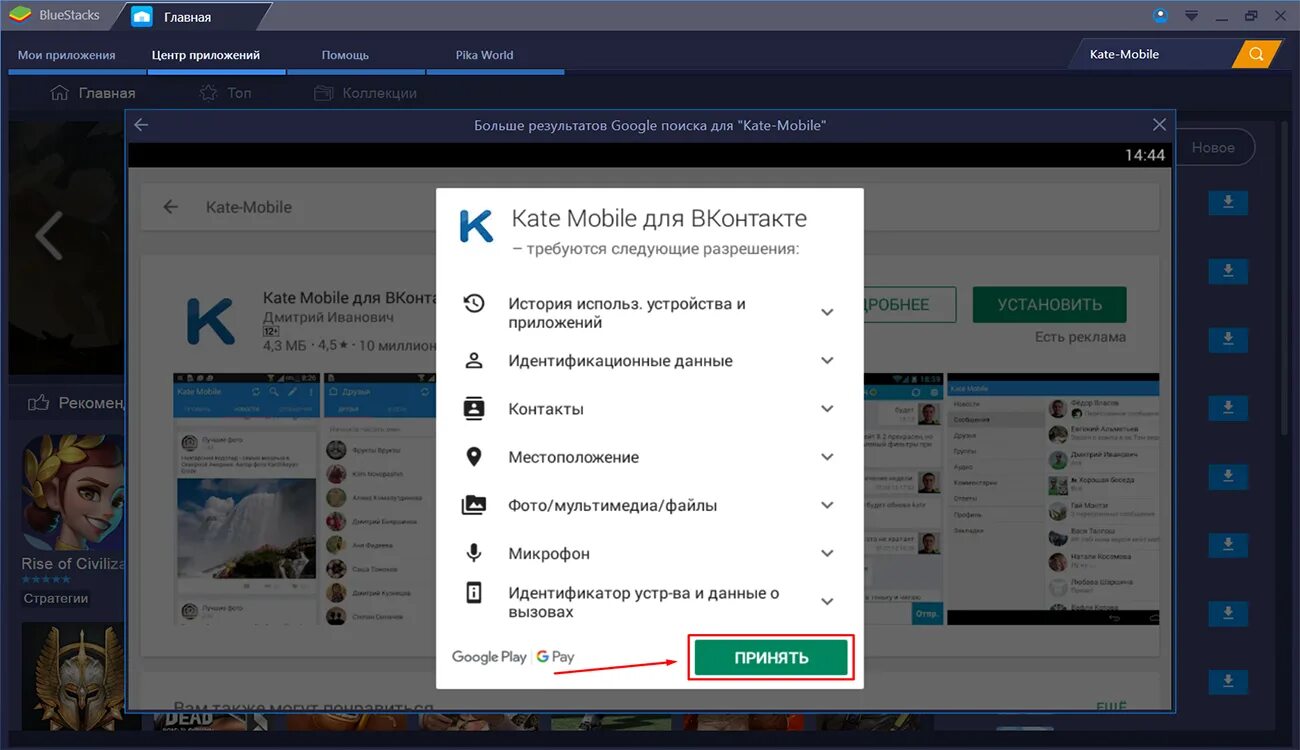
Task: Click the partially hidden ПОДРОБНЕЕ button
Action: coord(910,305)
